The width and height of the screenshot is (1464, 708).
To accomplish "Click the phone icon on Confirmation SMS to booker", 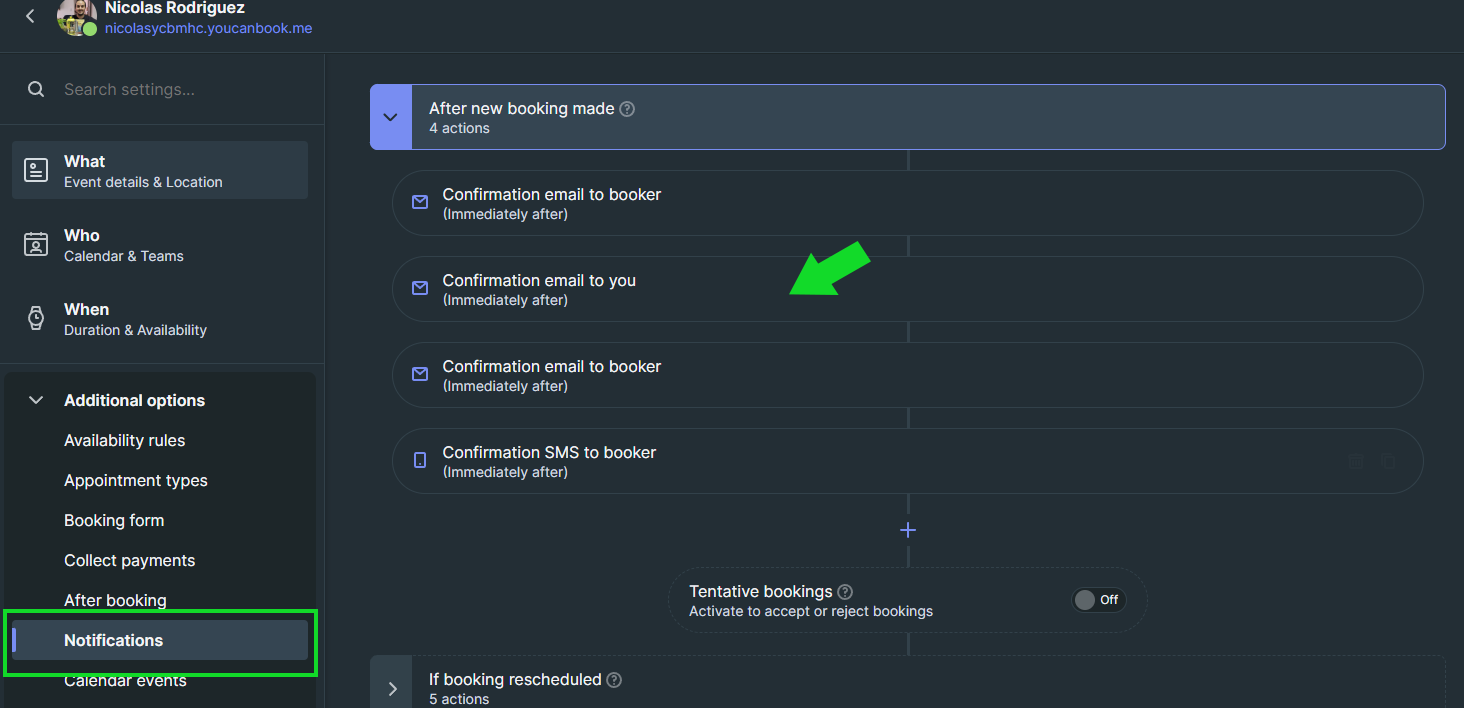I will pyautogui.click(x=420, y=460).
